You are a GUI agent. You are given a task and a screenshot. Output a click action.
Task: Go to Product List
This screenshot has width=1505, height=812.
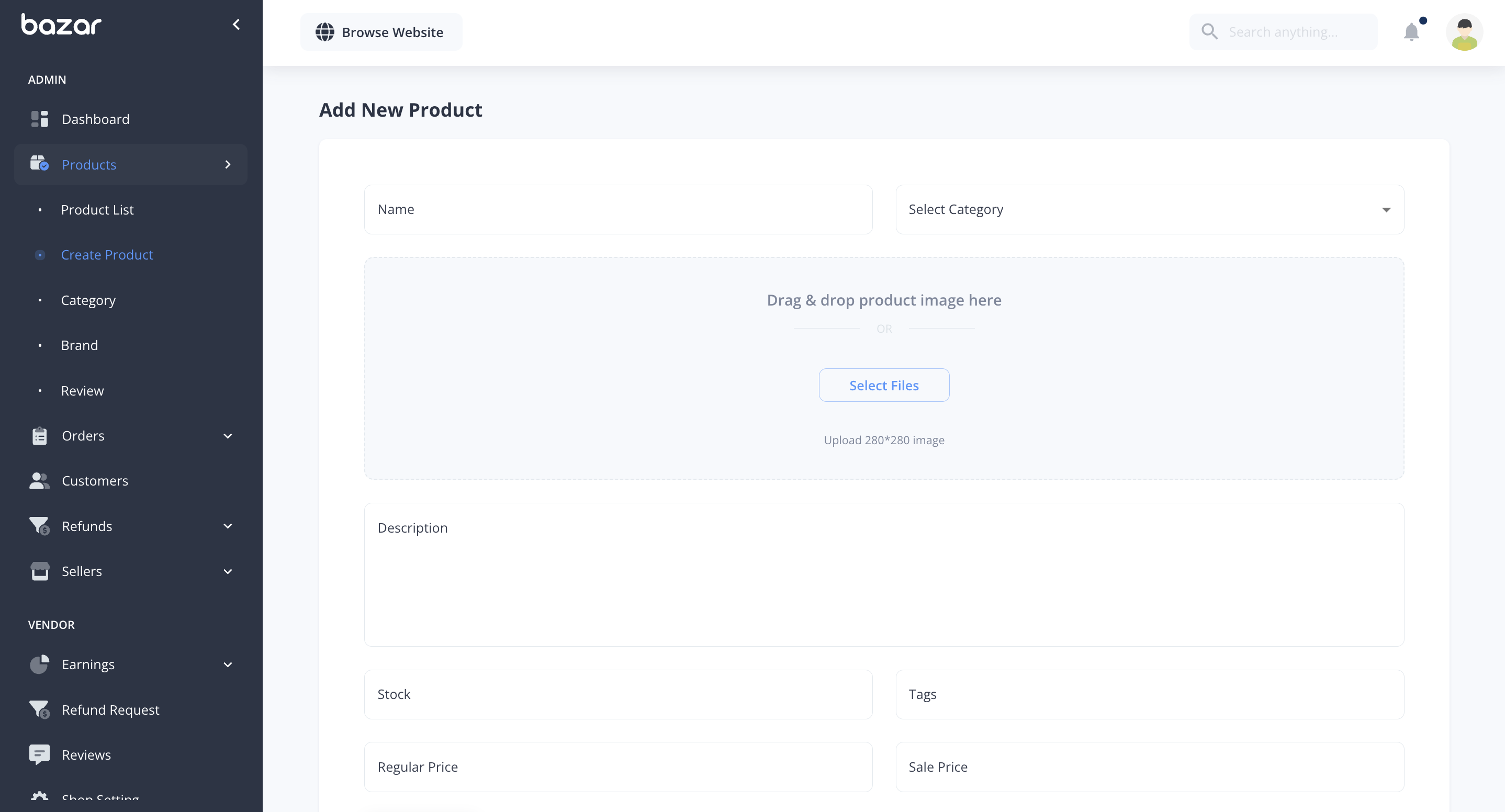pos(97,210)
